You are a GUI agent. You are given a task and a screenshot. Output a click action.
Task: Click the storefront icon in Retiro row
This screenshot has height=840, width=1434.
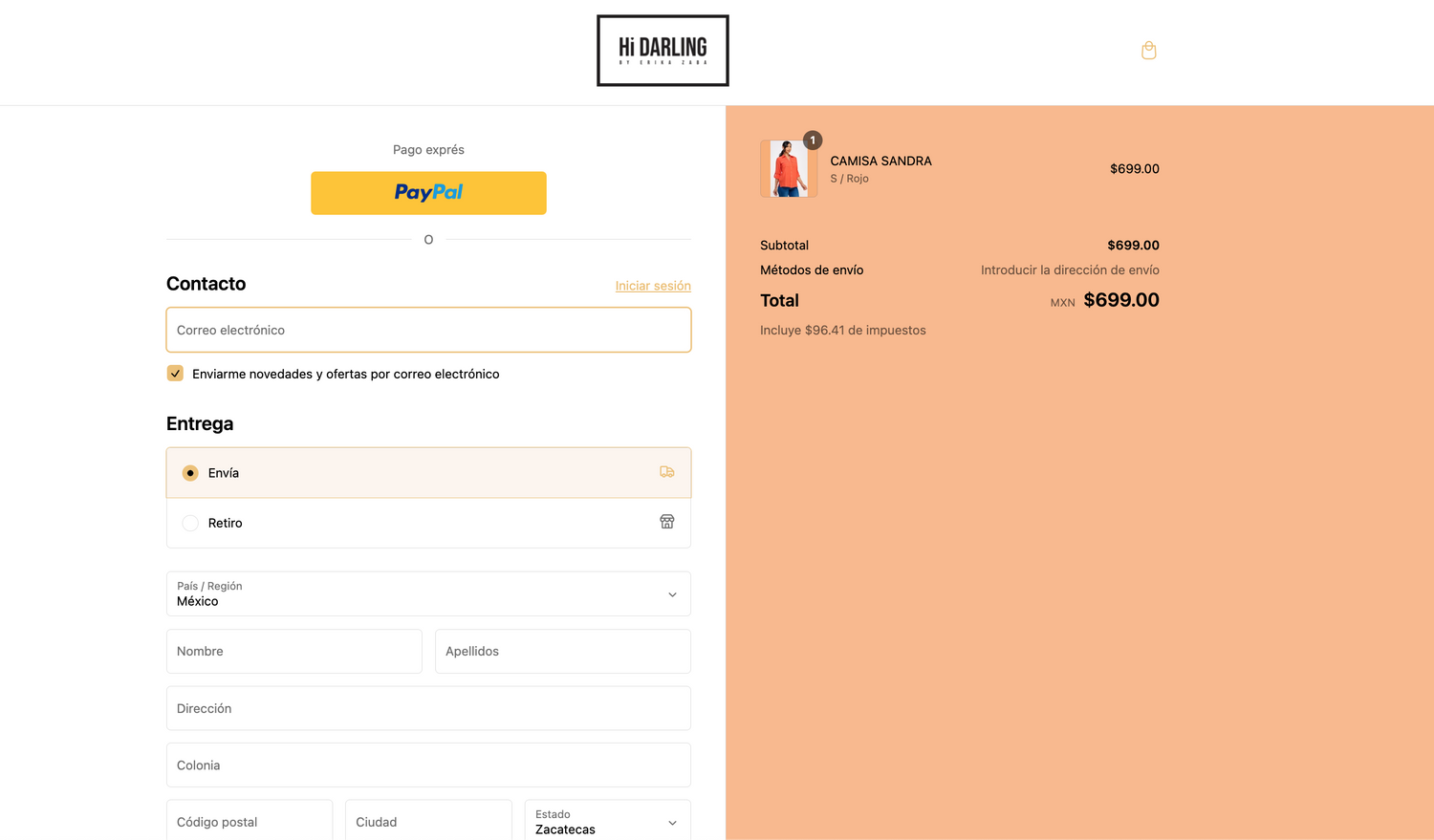pos(666,522)
